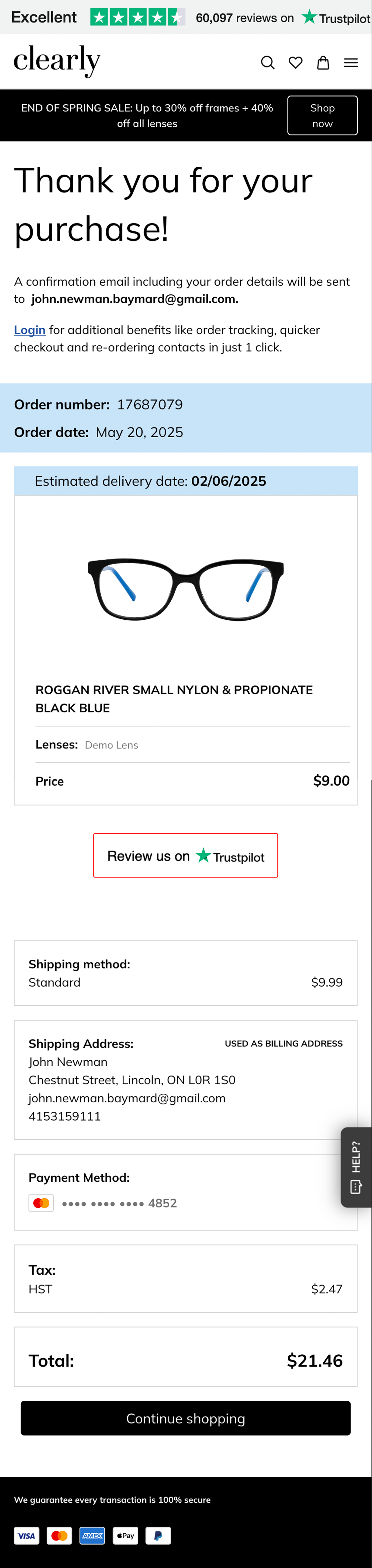Click the Mastercard logo beside card number
Image resolution: width=372 pixels, height=1568 pixels.
pos(41,1203)
